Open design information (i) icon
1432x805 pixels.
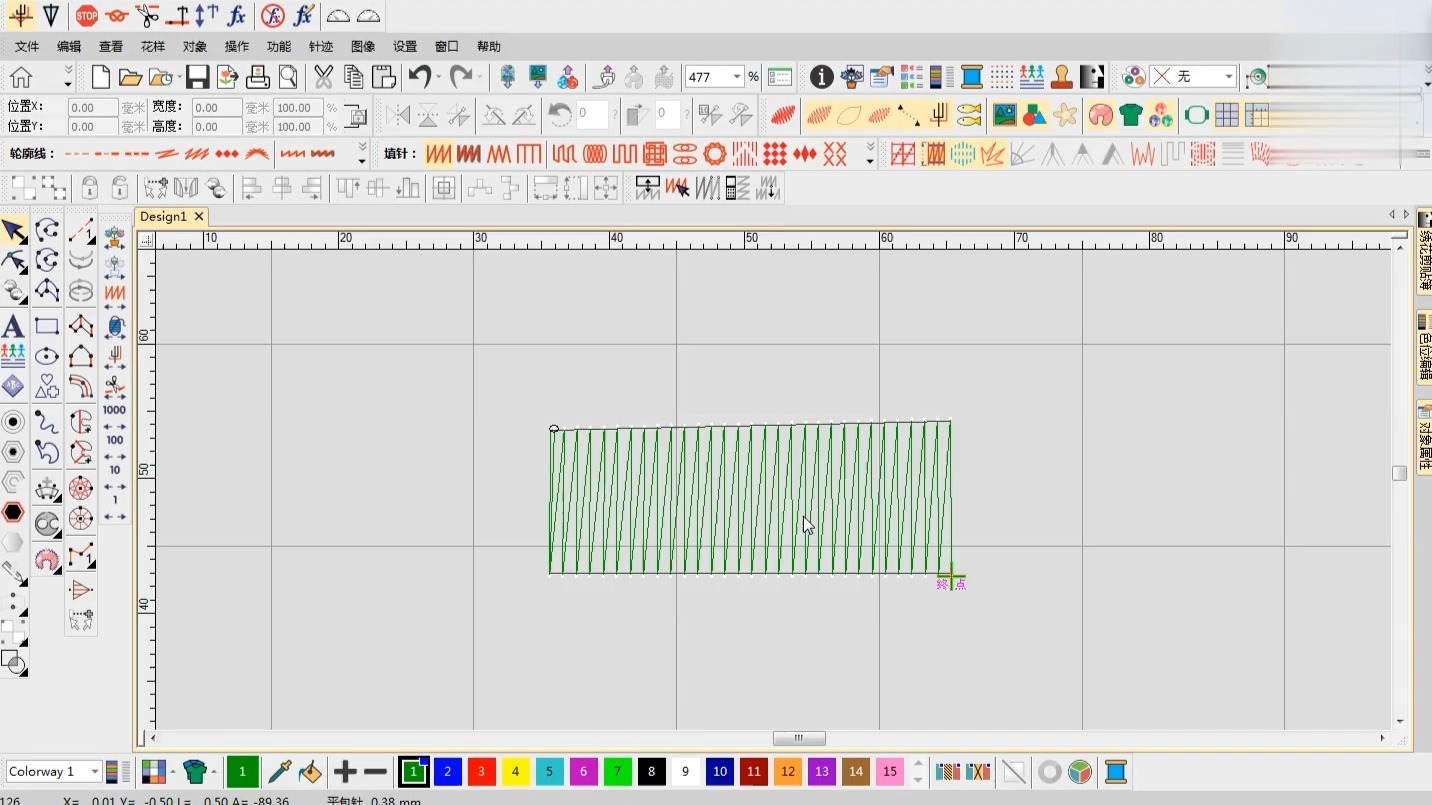coord(821,77)
